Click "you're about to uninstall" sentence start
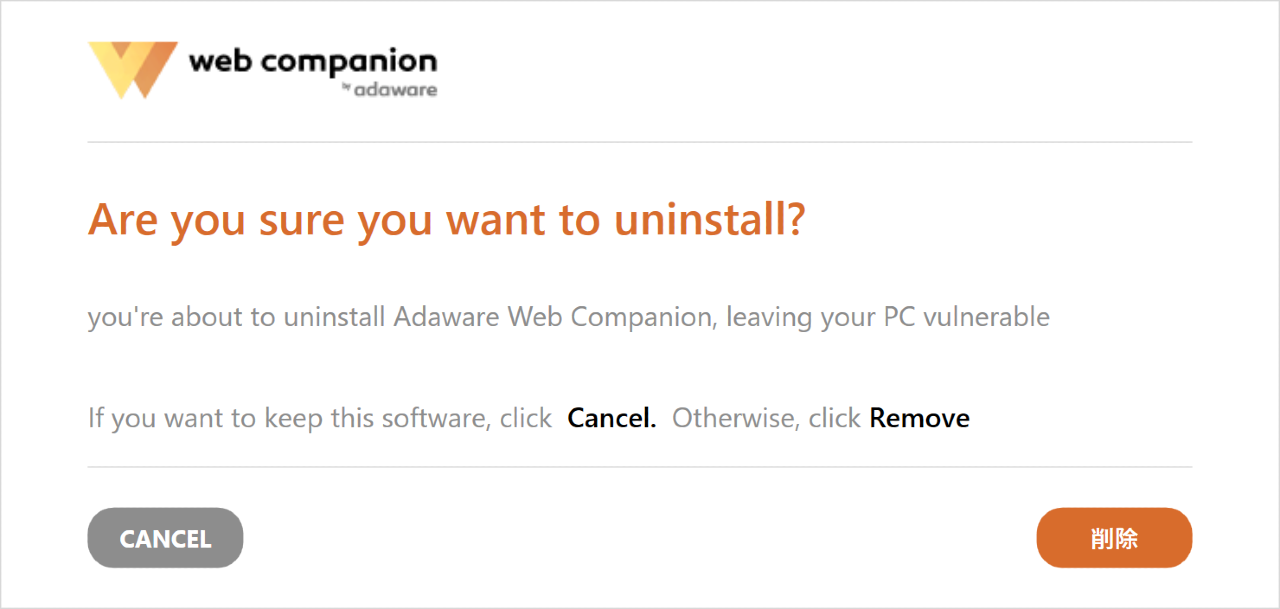This screenshot has height=609, width=1280. click(x=237, y=318)
